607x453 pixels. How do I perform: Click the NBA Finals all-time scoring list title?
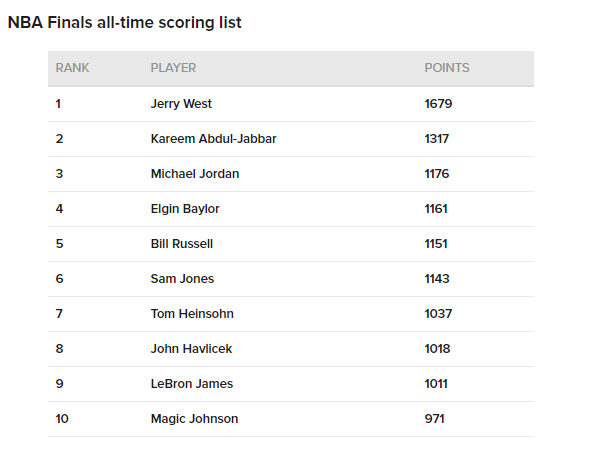click(125, 22)
